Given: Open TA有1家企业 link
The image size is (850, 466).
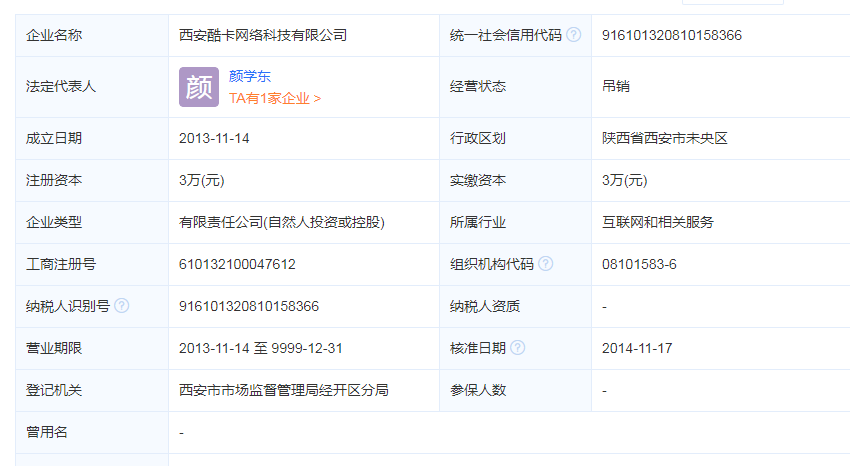Looking at the screenshot, I should [275, 99].
